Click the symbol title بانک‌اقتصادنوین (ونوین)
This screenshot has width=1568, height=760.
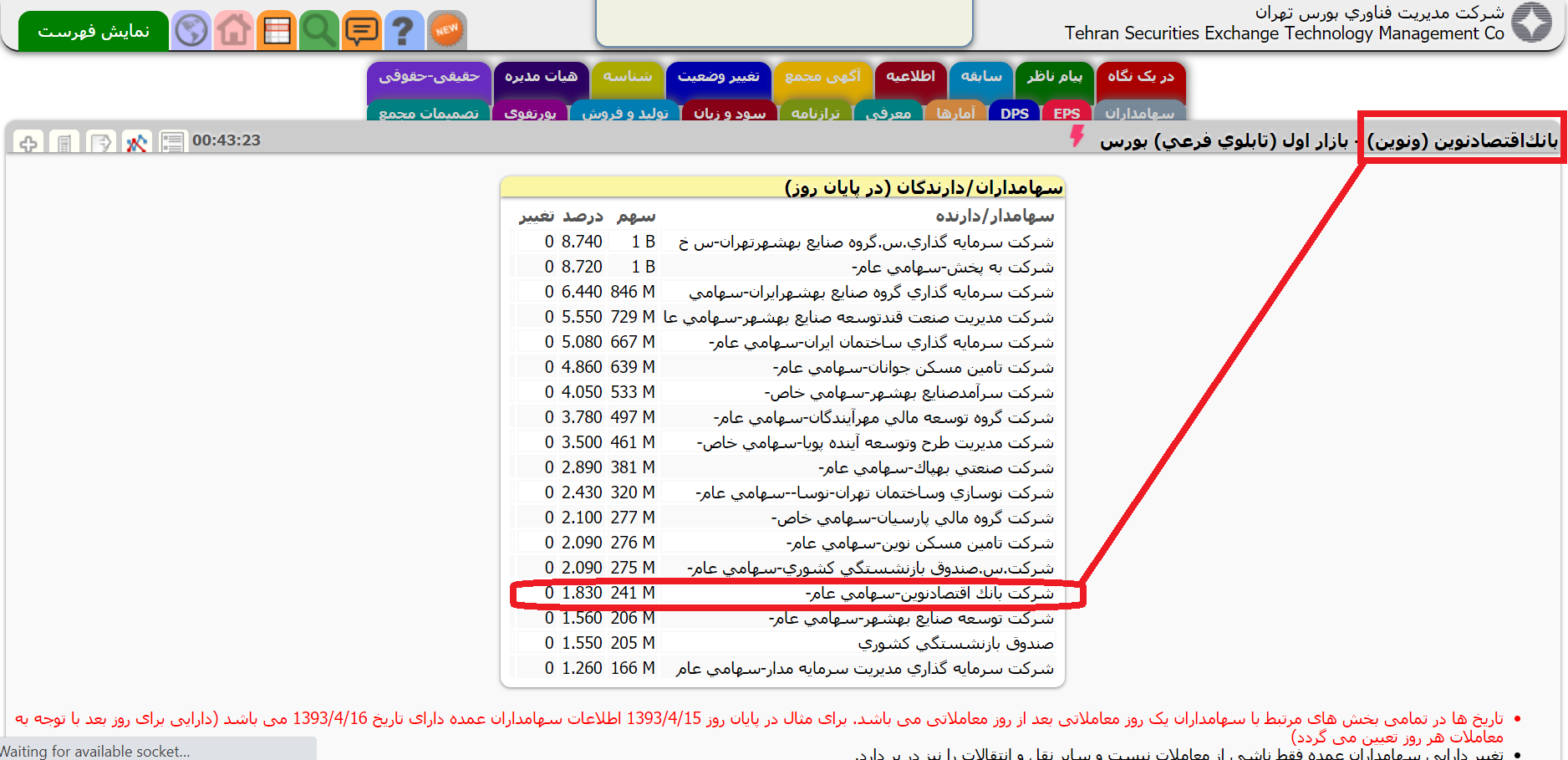(1463, 140)
